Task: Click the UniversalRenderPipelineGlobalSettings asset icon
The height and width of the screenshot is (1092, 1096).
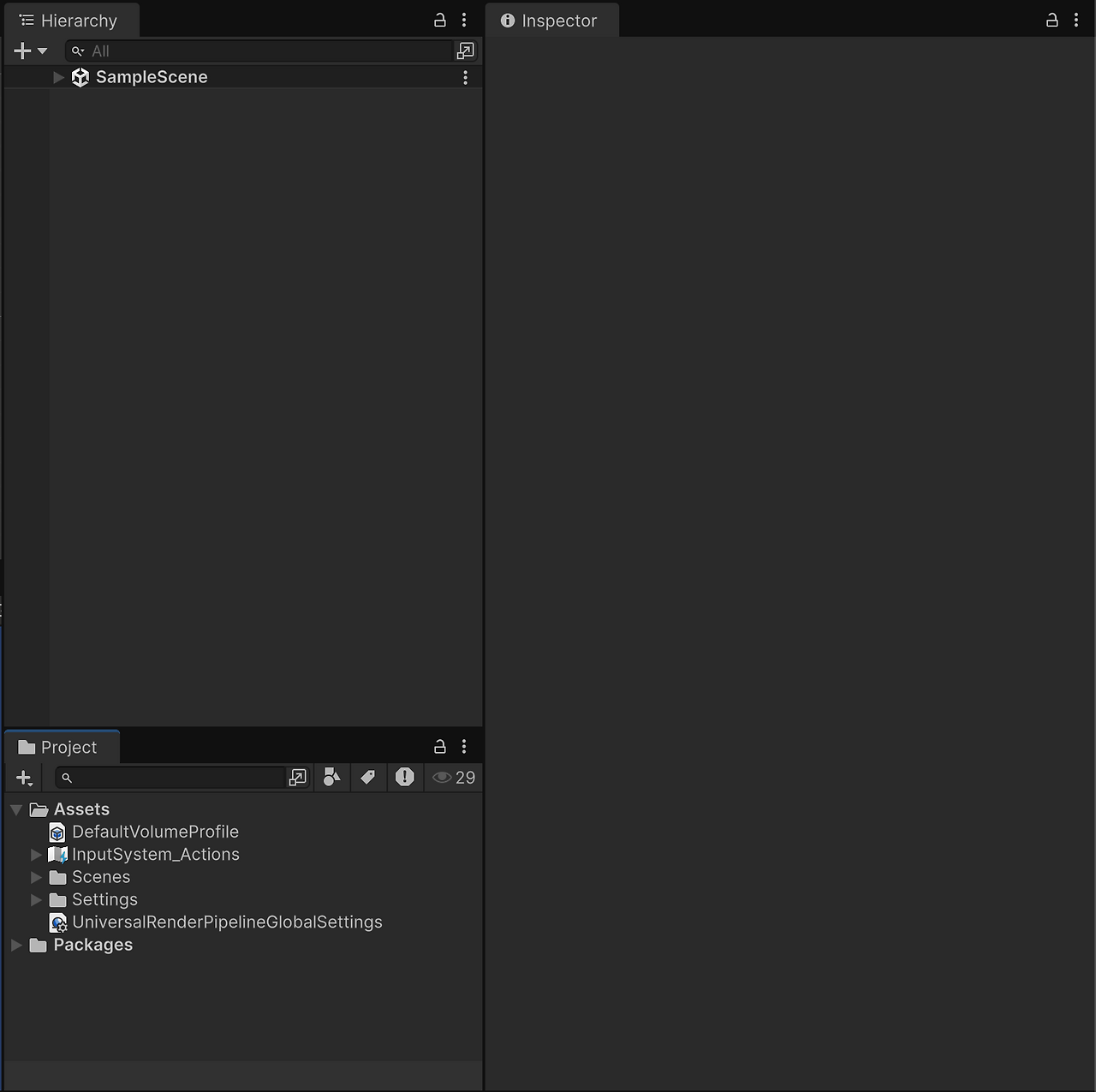Action: coord(58,922)
